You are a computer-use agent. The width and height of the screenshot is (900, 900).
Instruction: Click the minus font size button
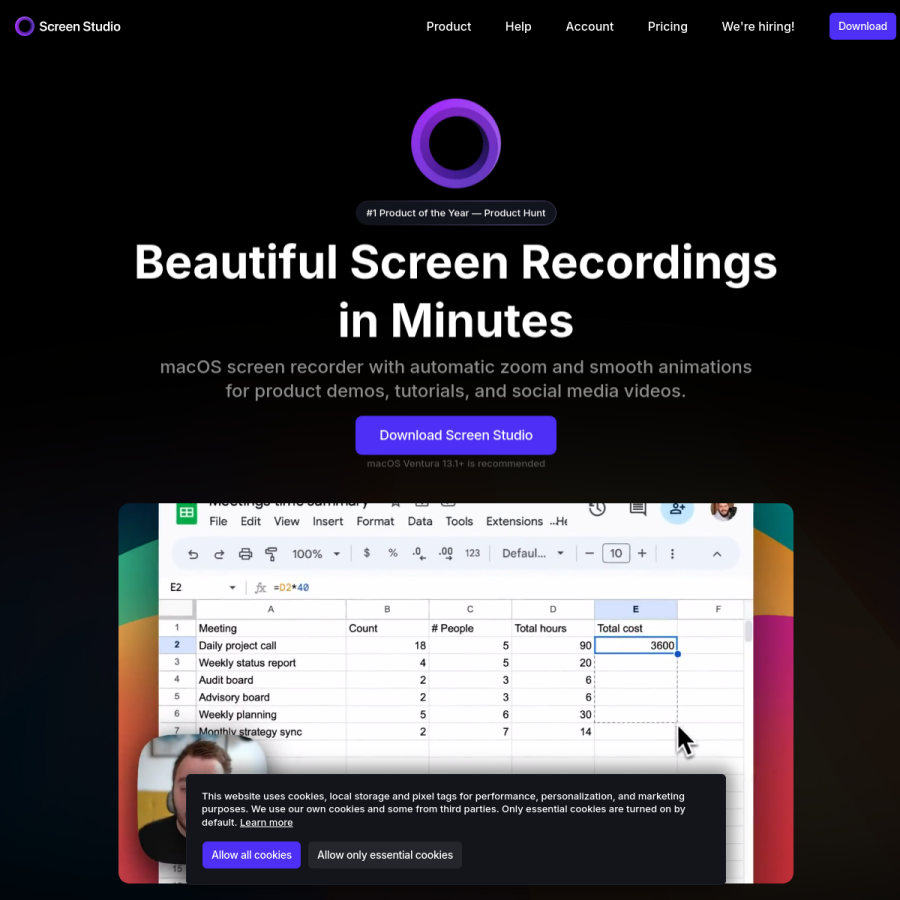click(589, 553)
